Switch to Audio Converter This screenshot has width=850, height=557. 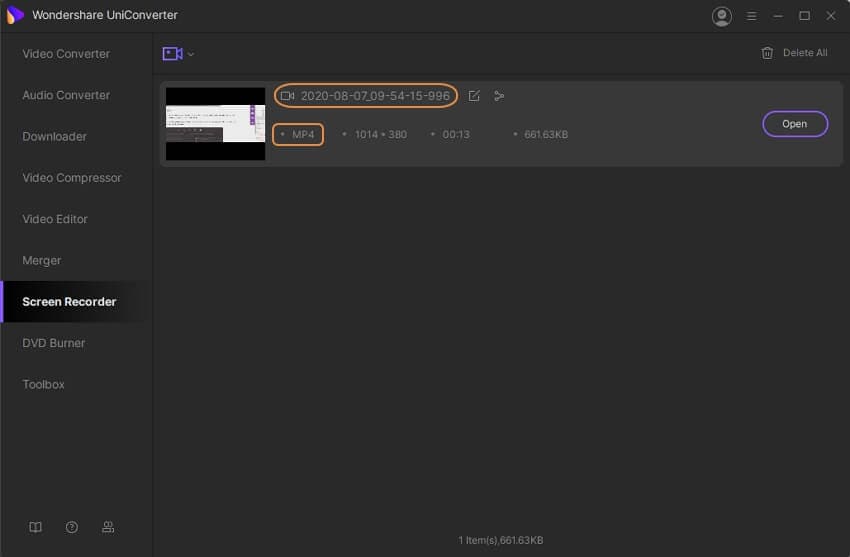tap(66, 95)
